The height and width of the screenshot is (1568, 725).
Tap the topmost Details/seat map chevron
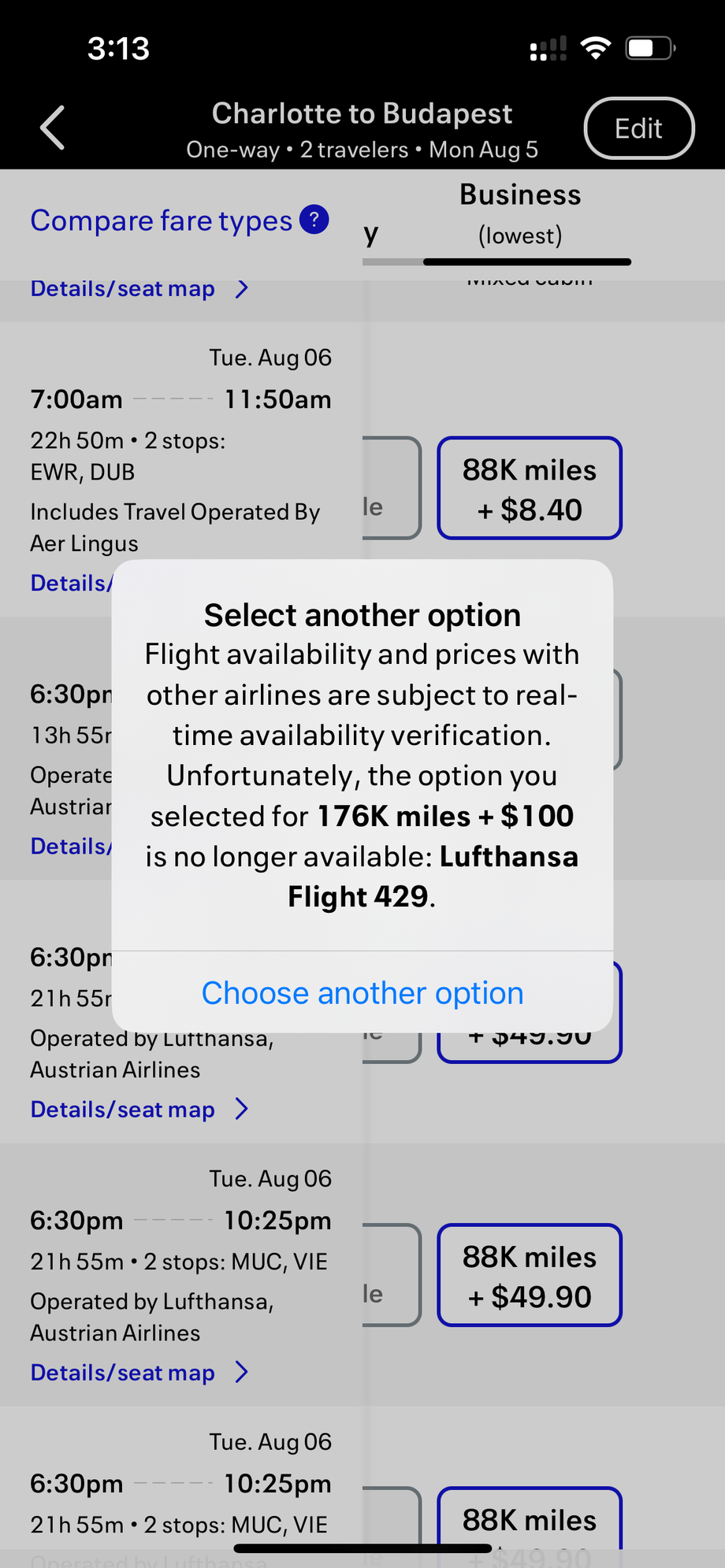tap(242, 289)
